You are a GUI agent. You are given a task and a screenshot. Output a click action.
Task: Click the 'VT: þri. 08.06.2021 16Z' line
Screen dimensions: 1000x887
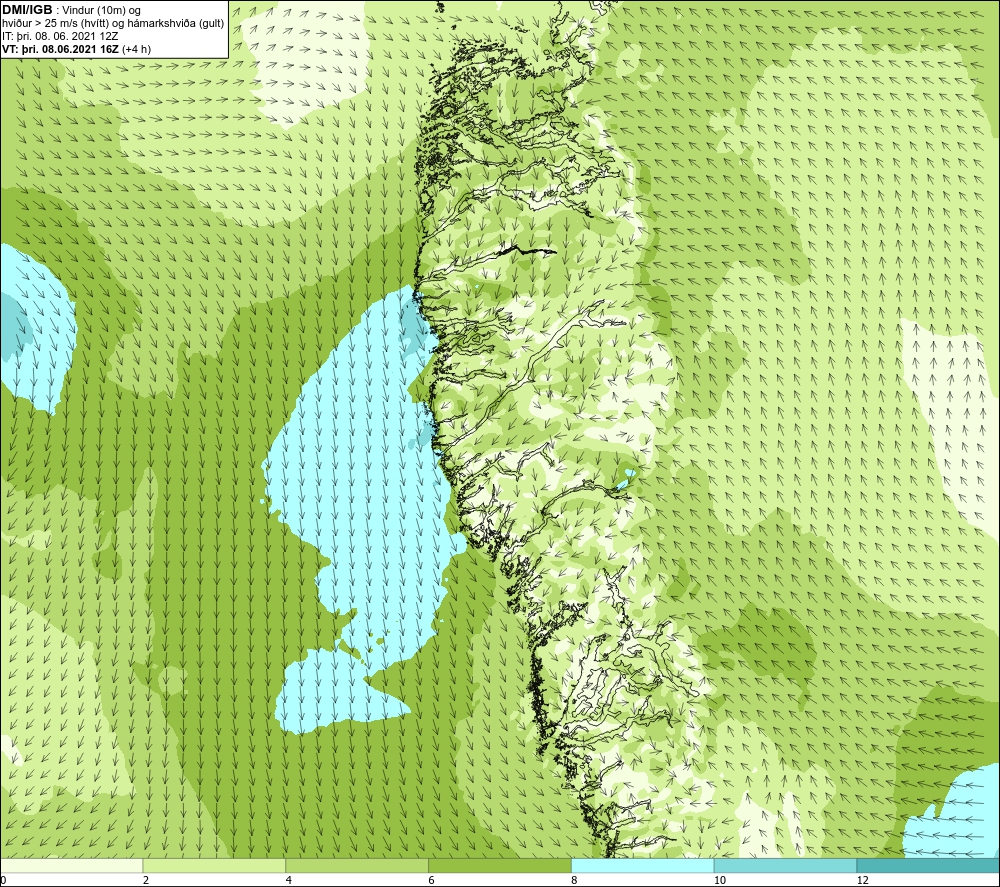77,49
